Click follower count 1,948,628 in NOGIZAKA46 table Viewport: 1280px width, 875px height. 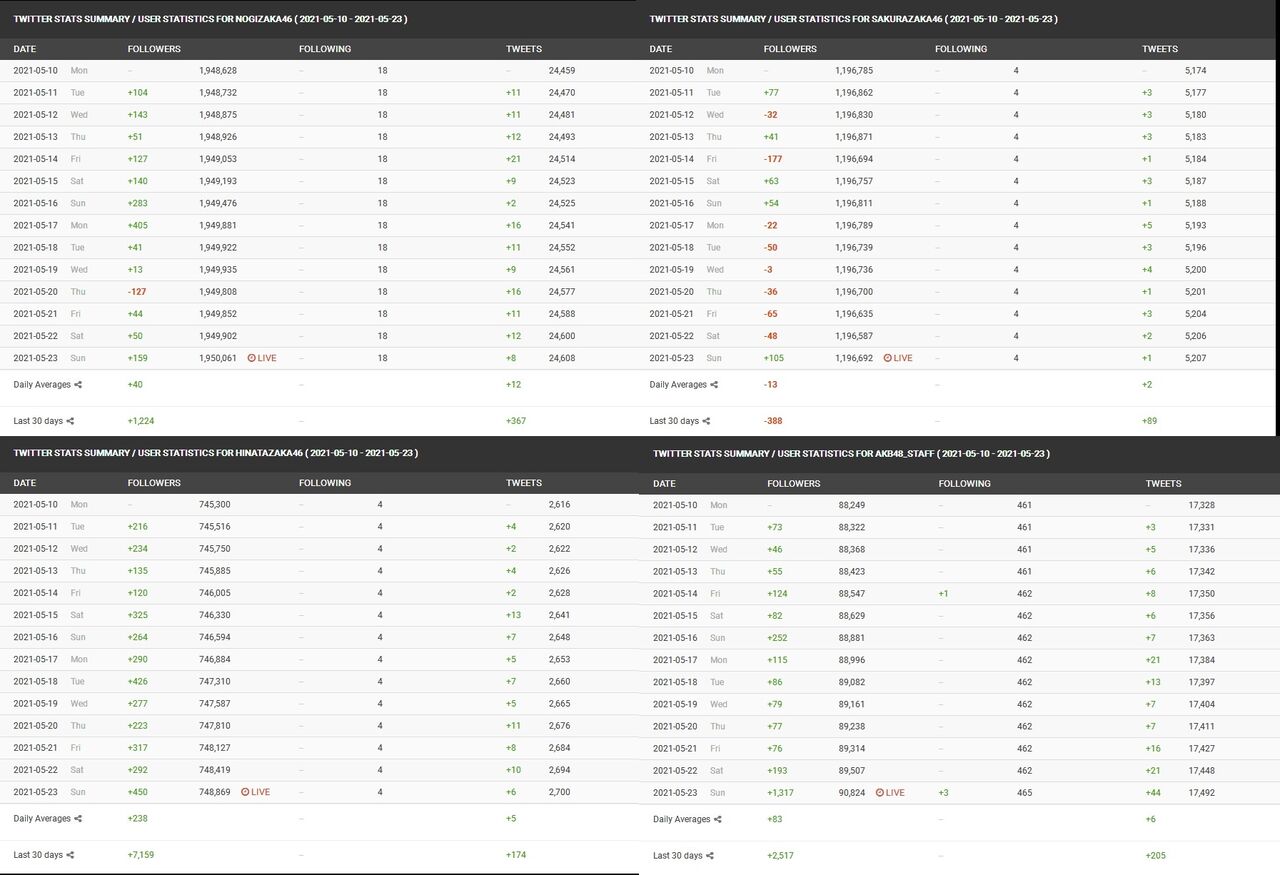tap(218, 71)
